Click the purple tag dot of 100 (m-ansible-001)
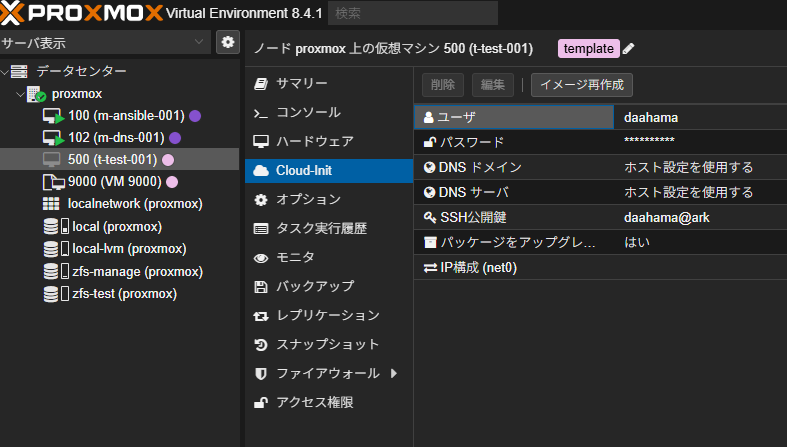Image resolution: width=787 pixels, height=447 pixels. (195, 116)
